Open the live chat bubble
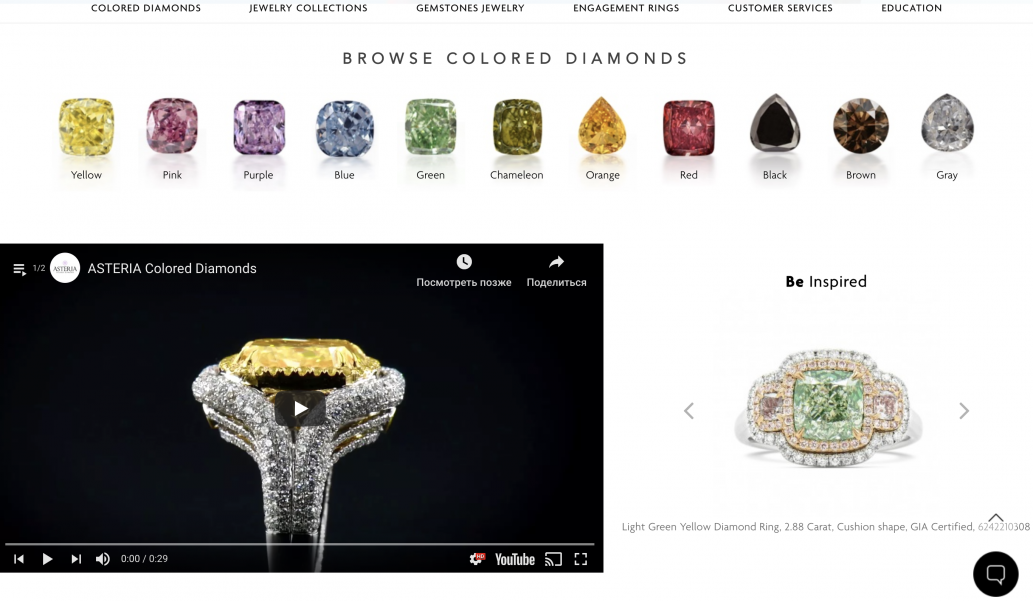 pos(995,574)
